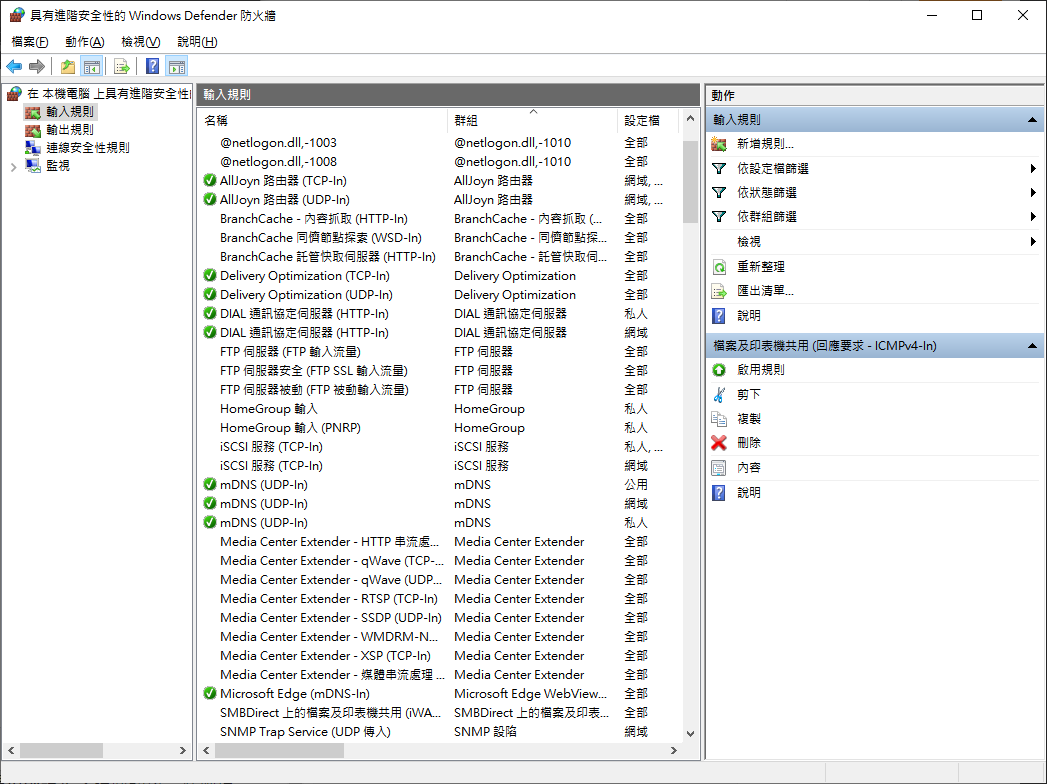Click the 內容 action link

click(x=749, y=467)
